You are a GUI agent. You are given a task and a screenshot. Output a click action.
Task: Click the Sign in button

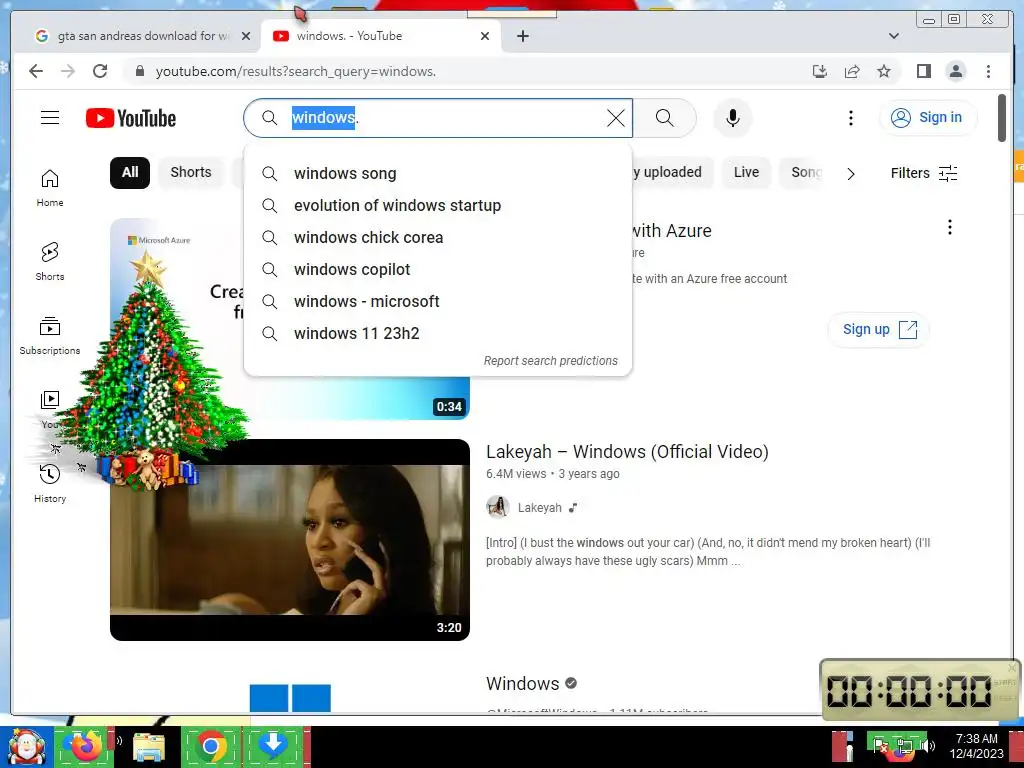point(927,118)
